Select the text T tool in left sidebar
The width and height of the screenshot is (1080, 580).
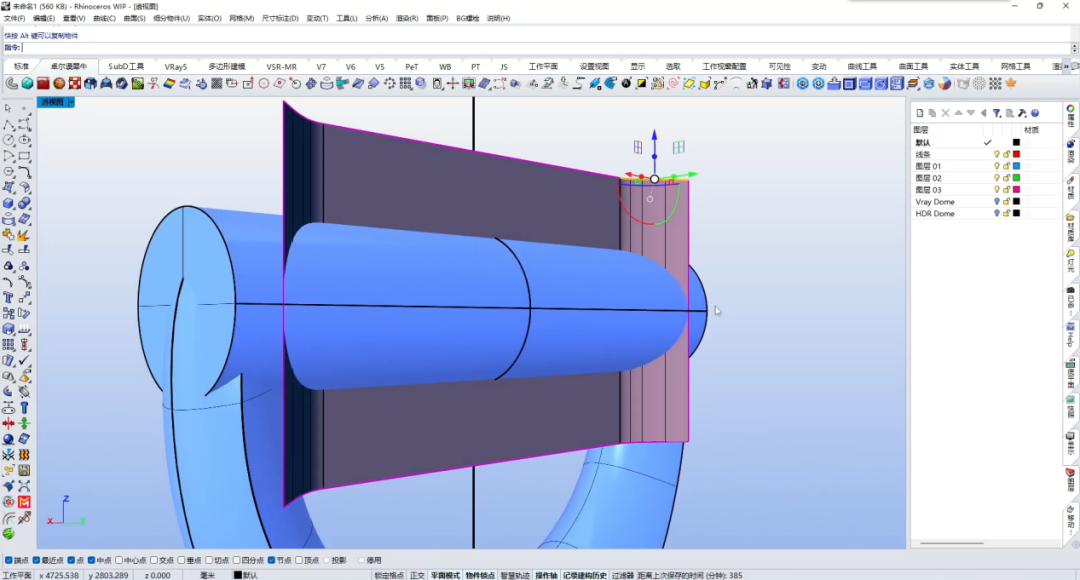(8, 298)
